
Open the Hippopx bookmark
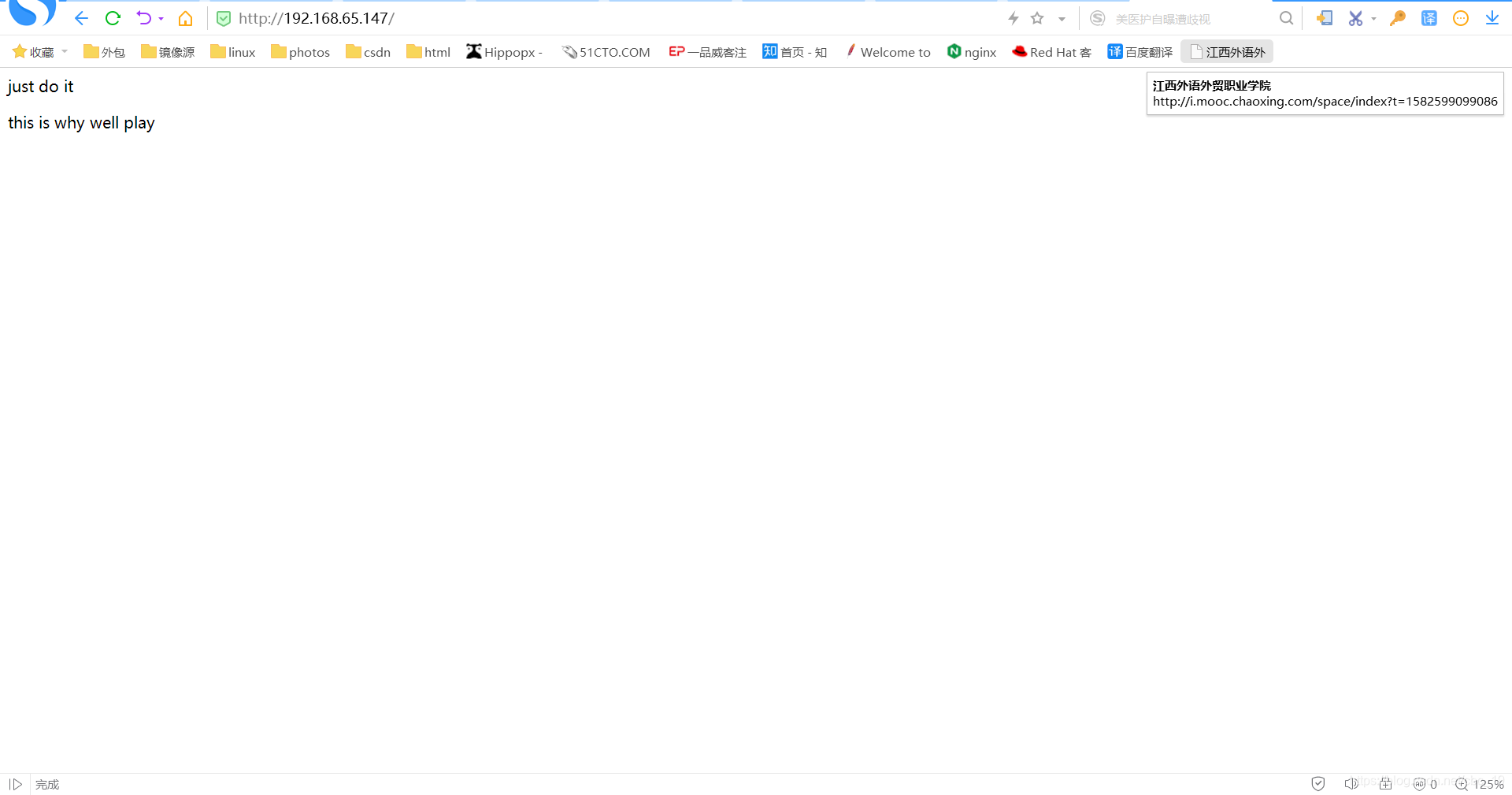(x=505, y=52)
